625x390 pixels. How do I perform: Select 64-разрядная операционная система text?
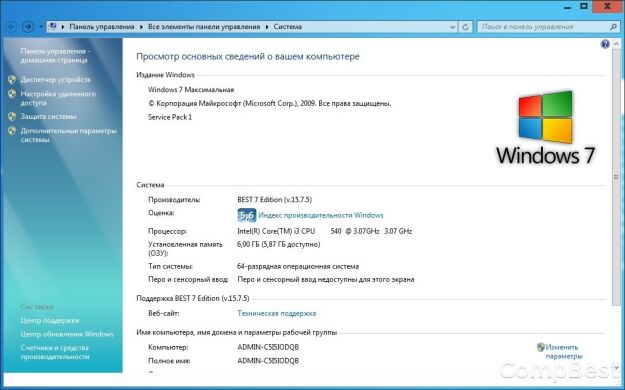298,266
